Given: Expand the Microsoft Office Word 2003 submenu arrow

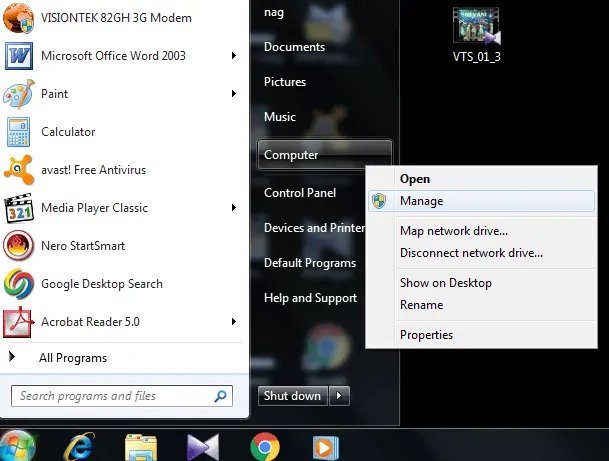Looking at the screenshot, I should (234, 56).
